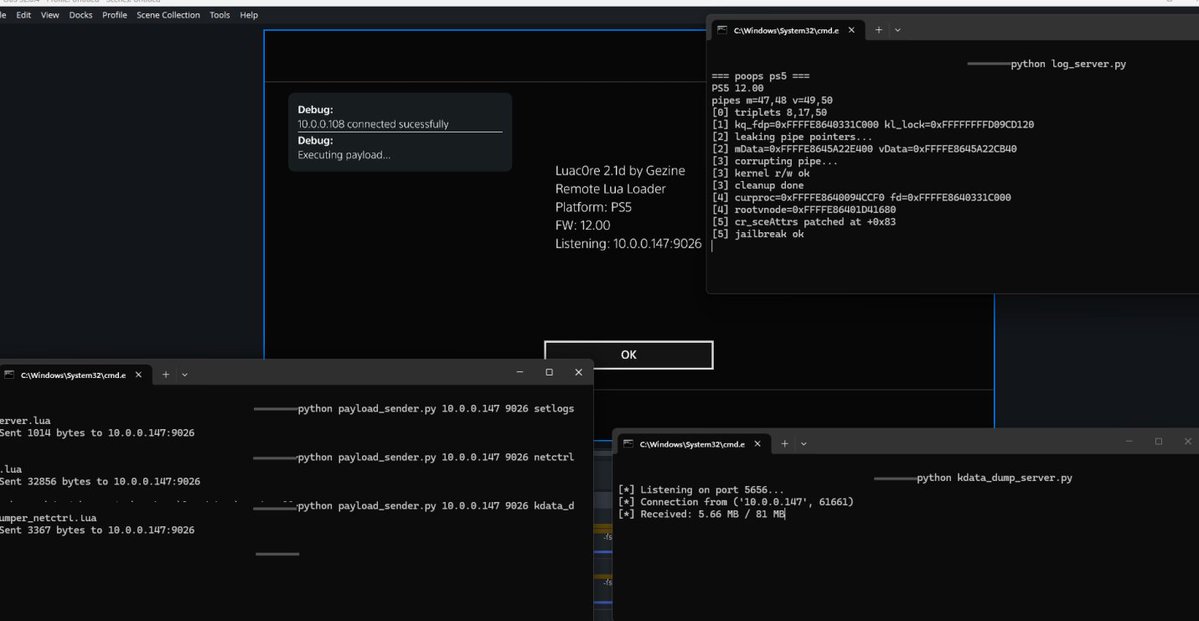
Task: Click 'Sent 3367 bytes to 10.0.0.147:9026' line
Action: coord(97,530)
